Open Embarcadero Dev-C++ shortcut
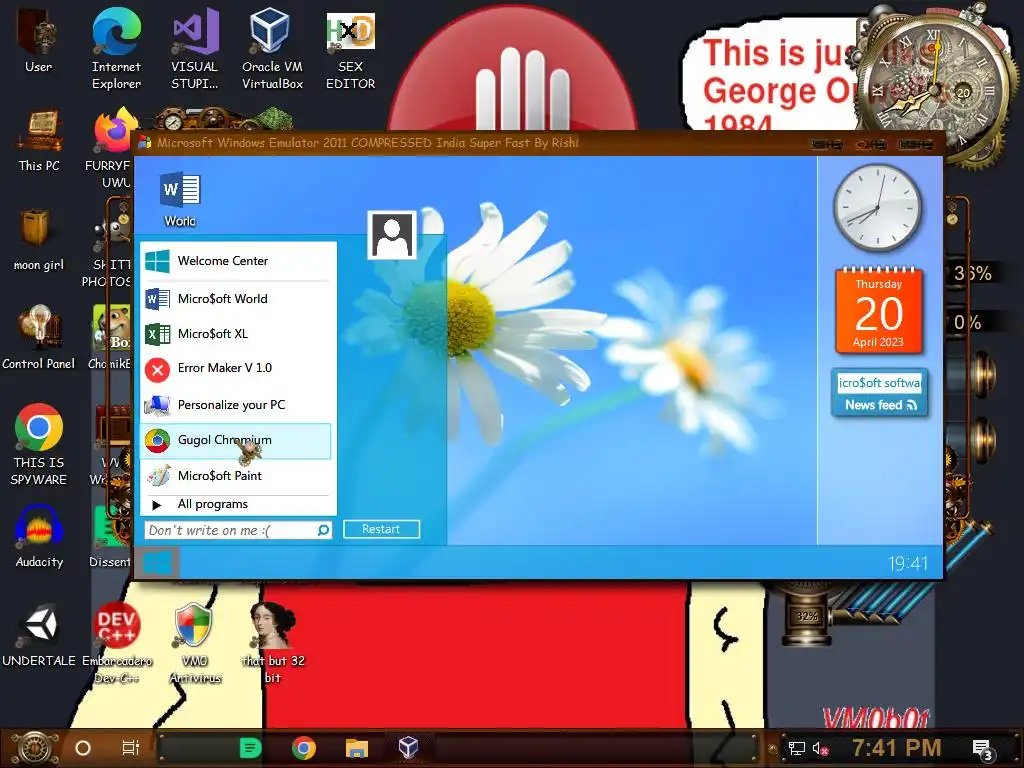Viewport: 1024px width, 768px height. tap(116, 643)
